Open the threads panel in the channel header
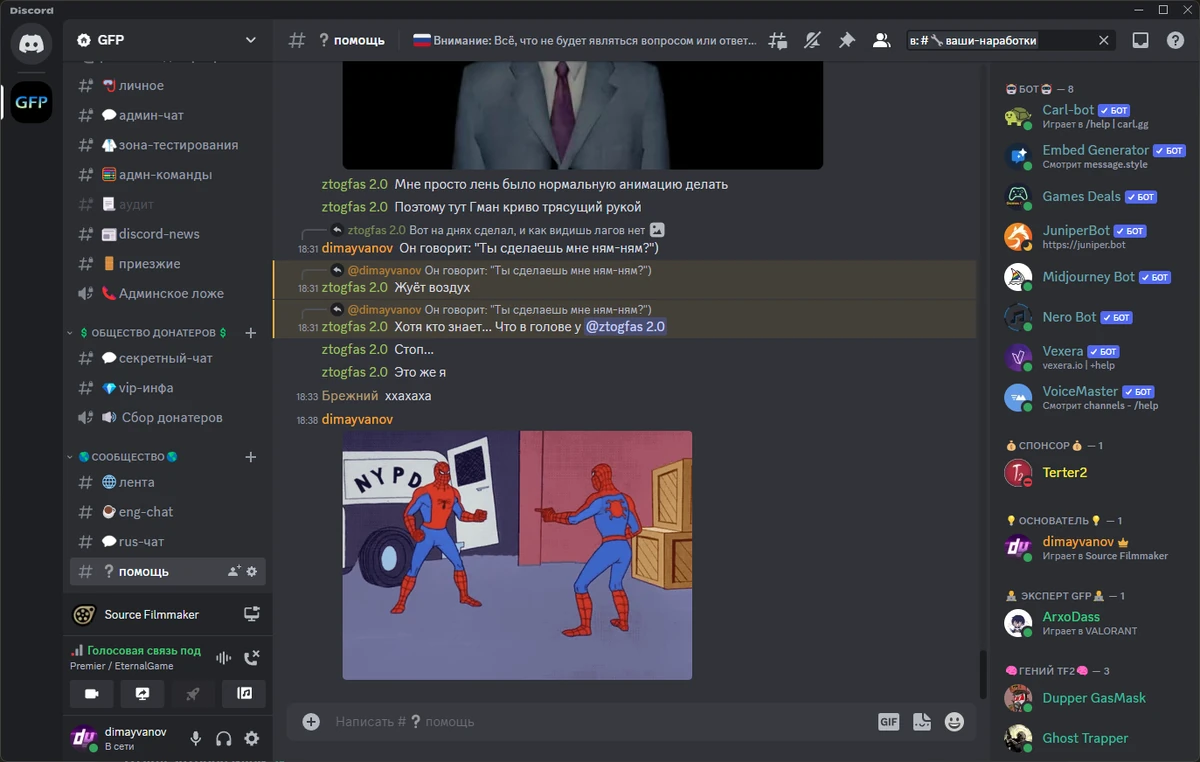Screen dimensions: 1200x762 [778, 40]
